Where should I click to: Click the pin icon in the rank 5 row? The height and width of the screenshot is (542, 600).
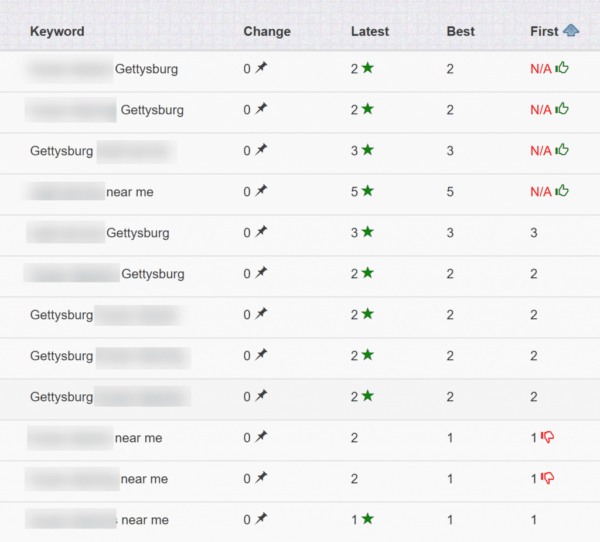pos(261,191)
